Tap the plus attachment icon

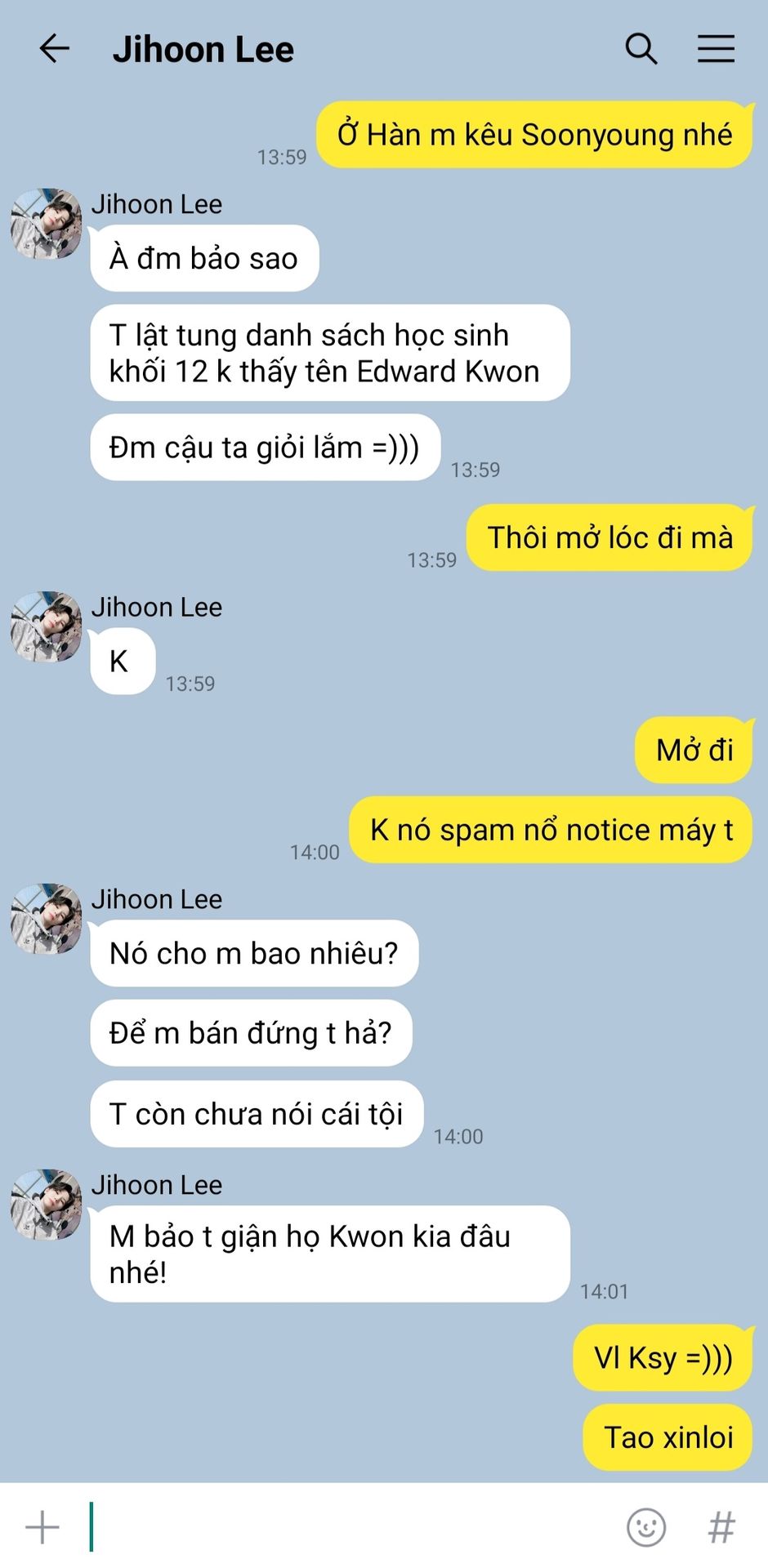click(x=42, y=1526)
